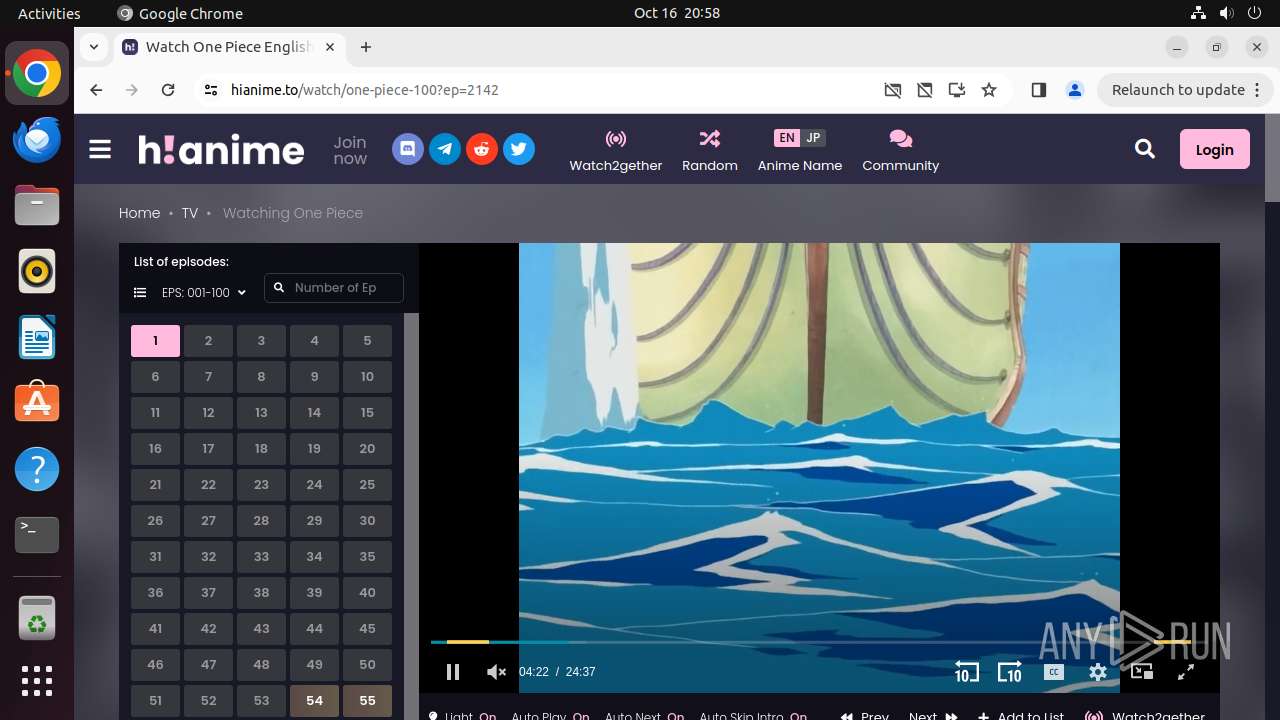This screenshot has width=1280, height=720.
Task: Open Chrome side panel
Action: (x=1039, y=90)
